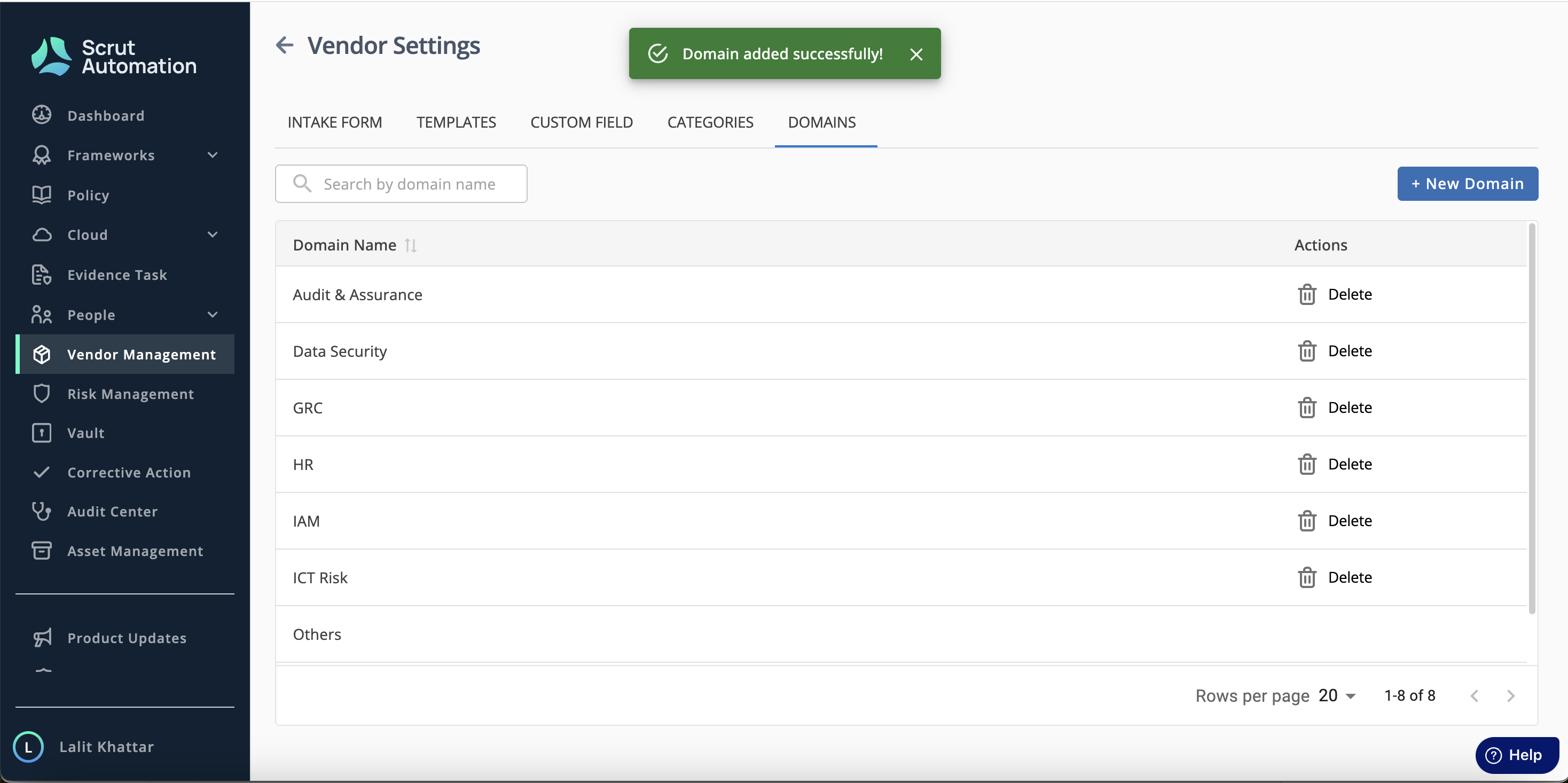
Task: Open Audit Center
Action: click(112, 511)
